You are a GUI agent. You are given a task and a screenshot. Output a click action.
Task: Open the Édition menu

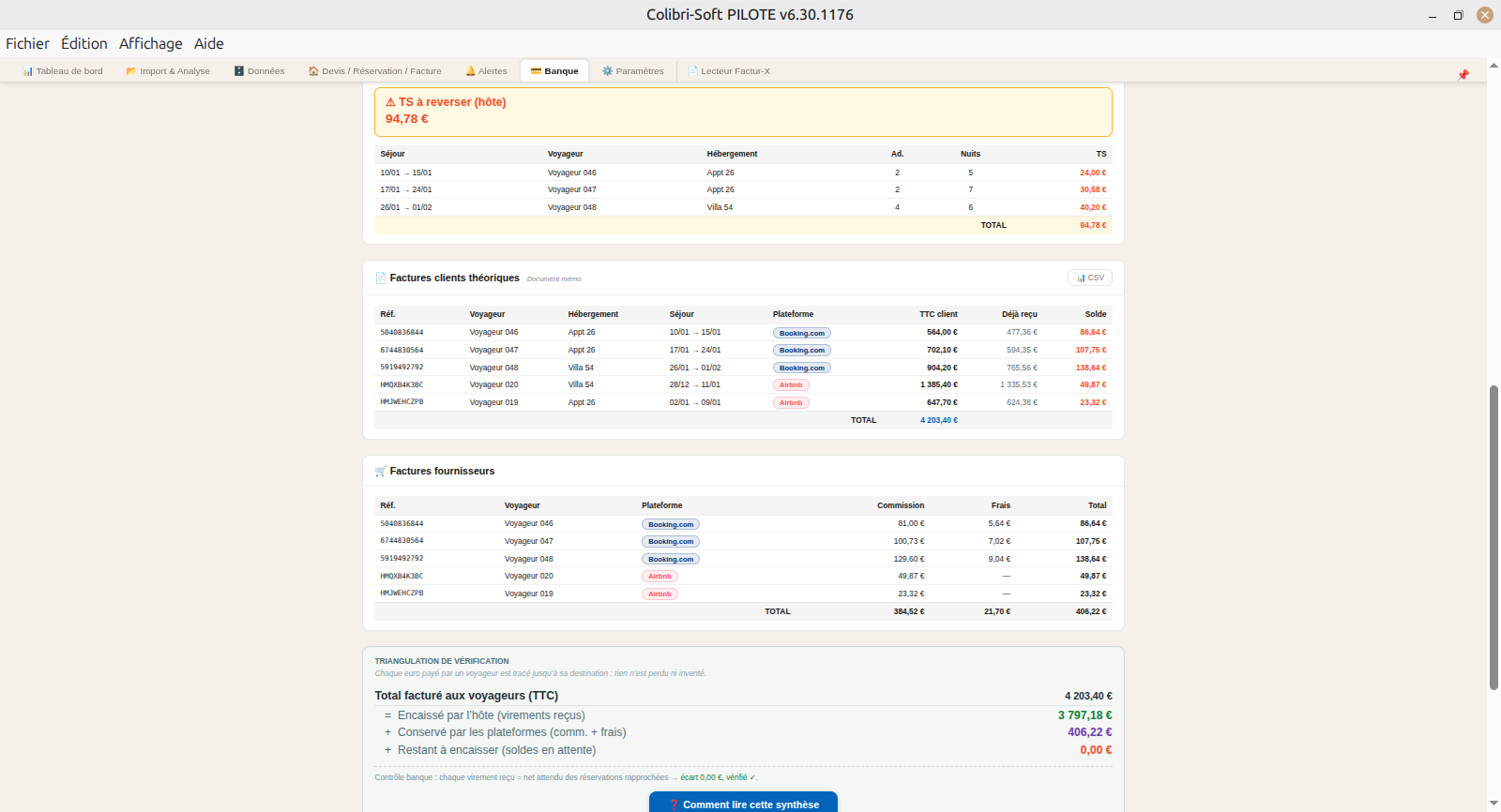[84, 43]
